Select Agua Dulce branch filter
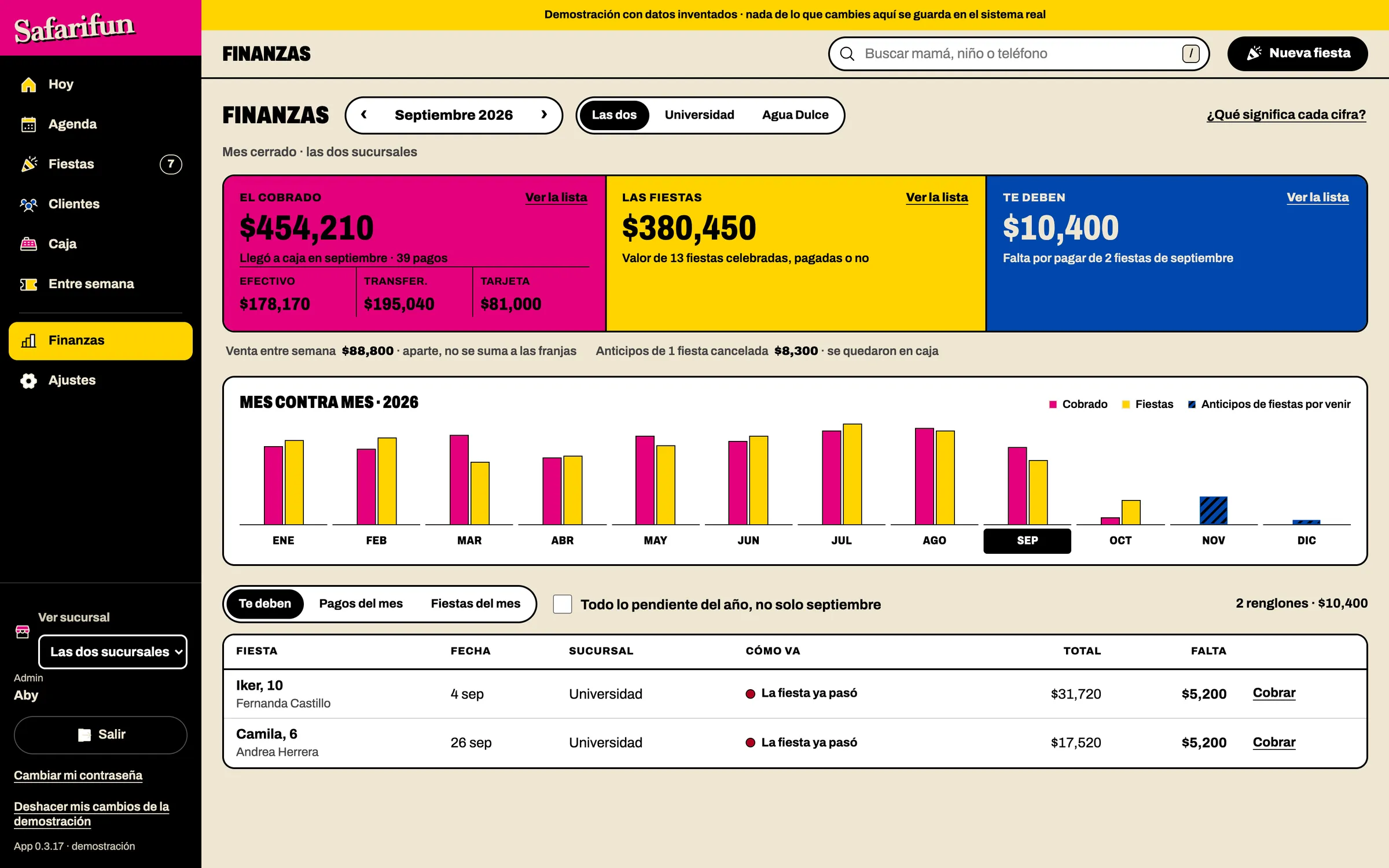The image size is (1389, 868). click(795, 115)
